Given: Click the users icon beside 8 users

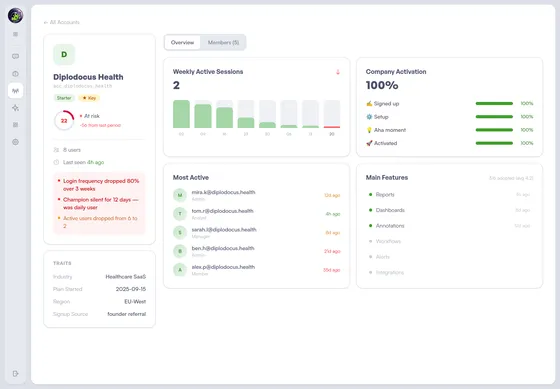Looking at the screenshot, I should coord(56,150).
